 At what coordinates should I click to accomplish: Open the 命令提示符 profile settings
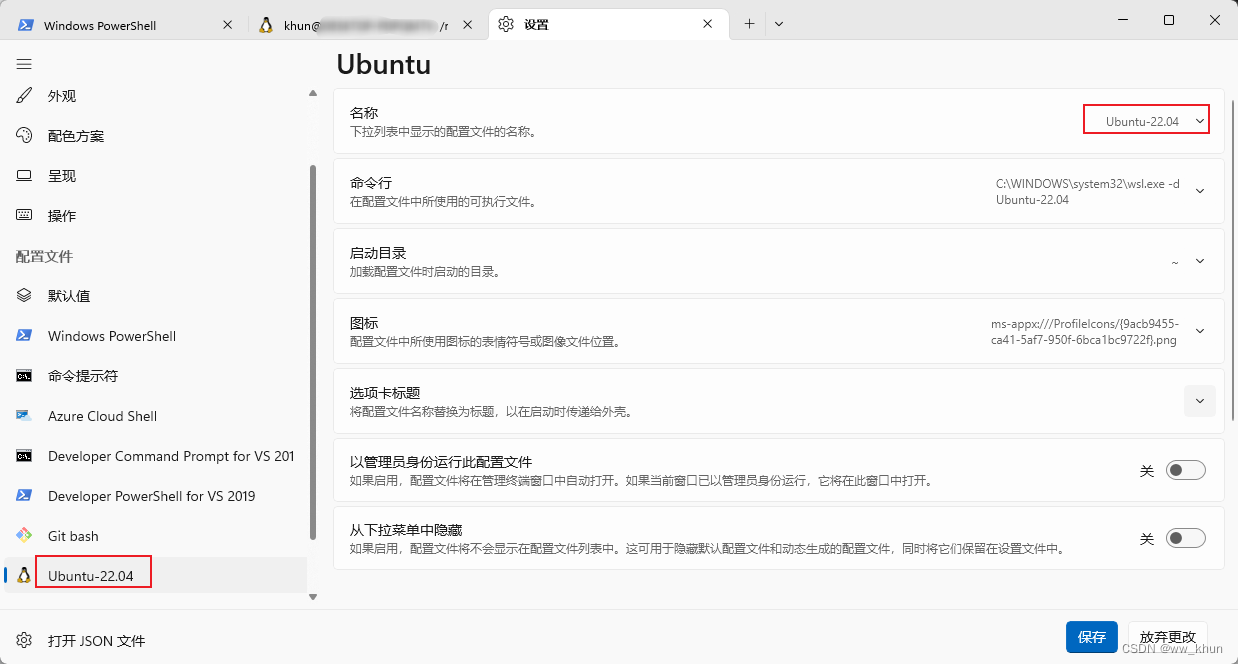(82, 376)
